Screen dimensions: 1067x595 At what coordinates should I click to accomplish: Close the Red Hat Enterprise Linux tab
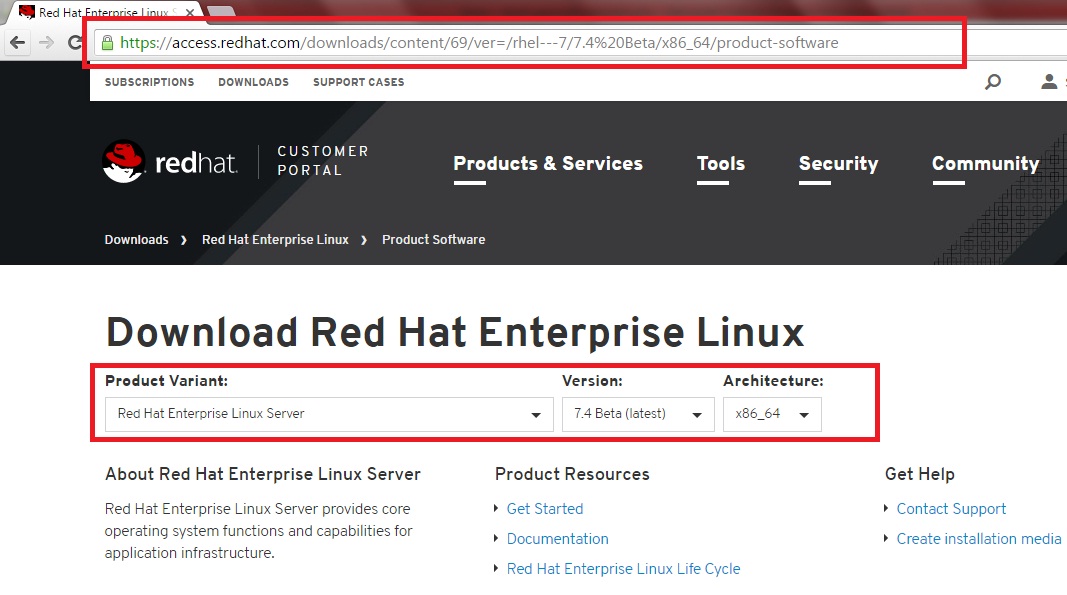click(190, 12)
